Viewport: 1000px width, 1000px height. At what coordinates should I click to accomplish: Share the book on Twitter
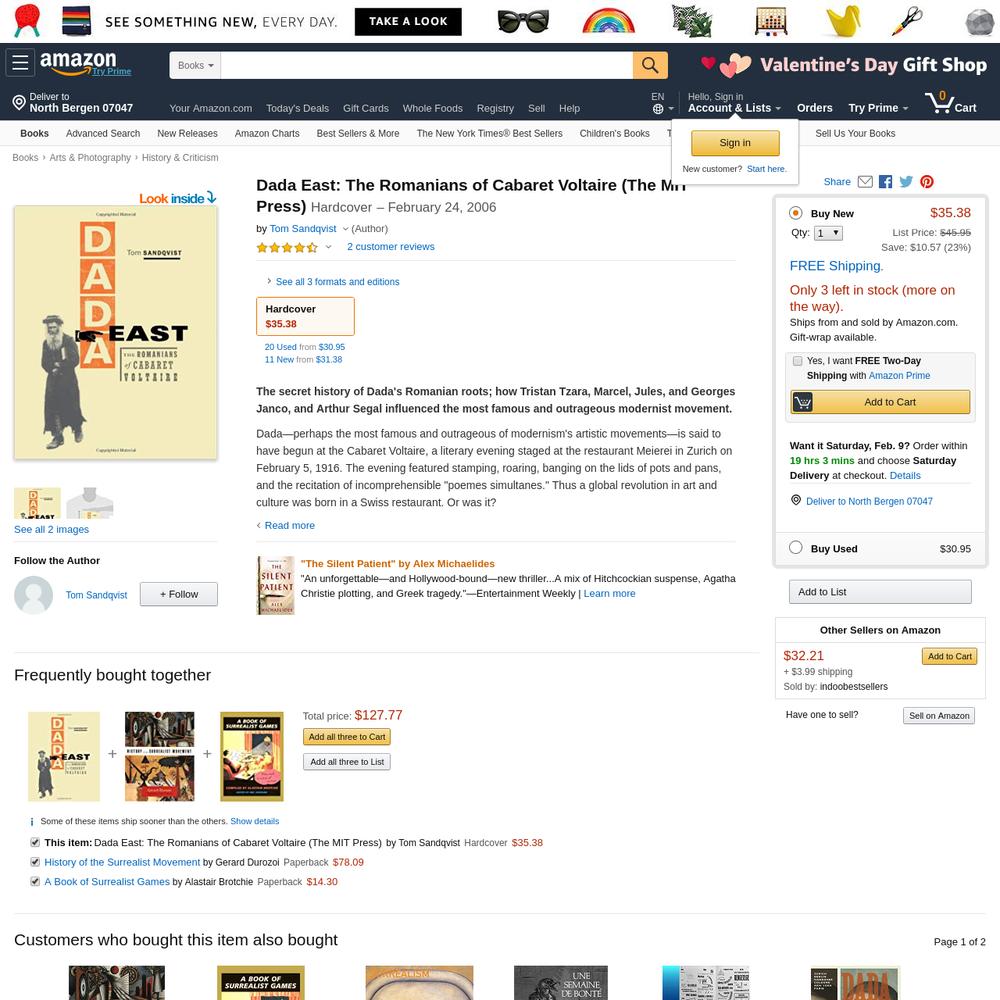click(906, 182)
